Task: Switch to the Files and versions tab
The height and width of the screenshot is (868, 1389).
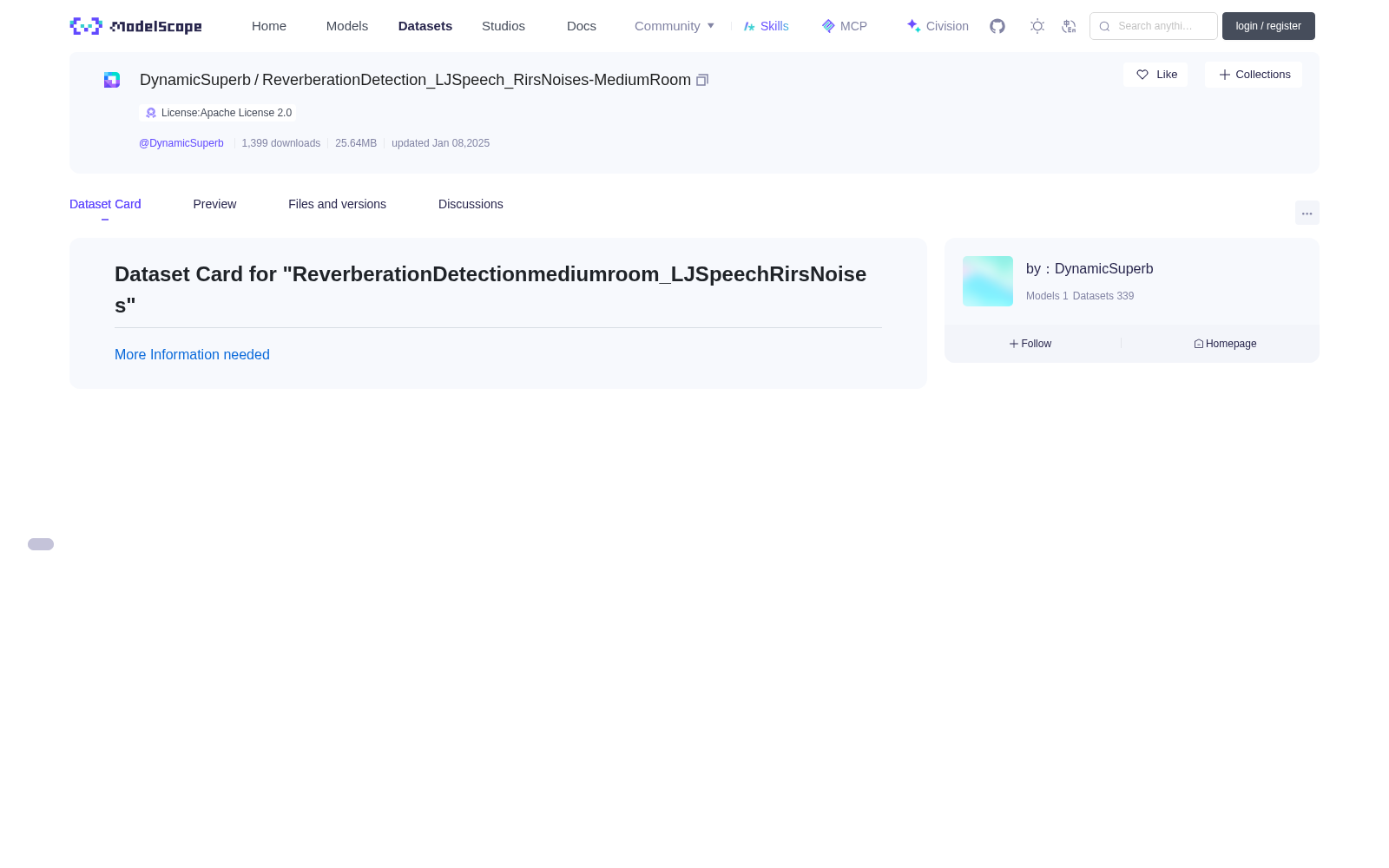Action: tap(337, 204)
